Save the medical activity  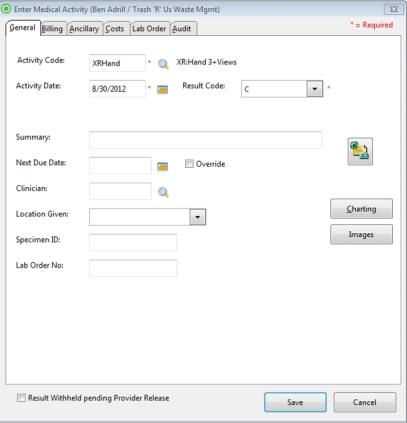point(295,402)
